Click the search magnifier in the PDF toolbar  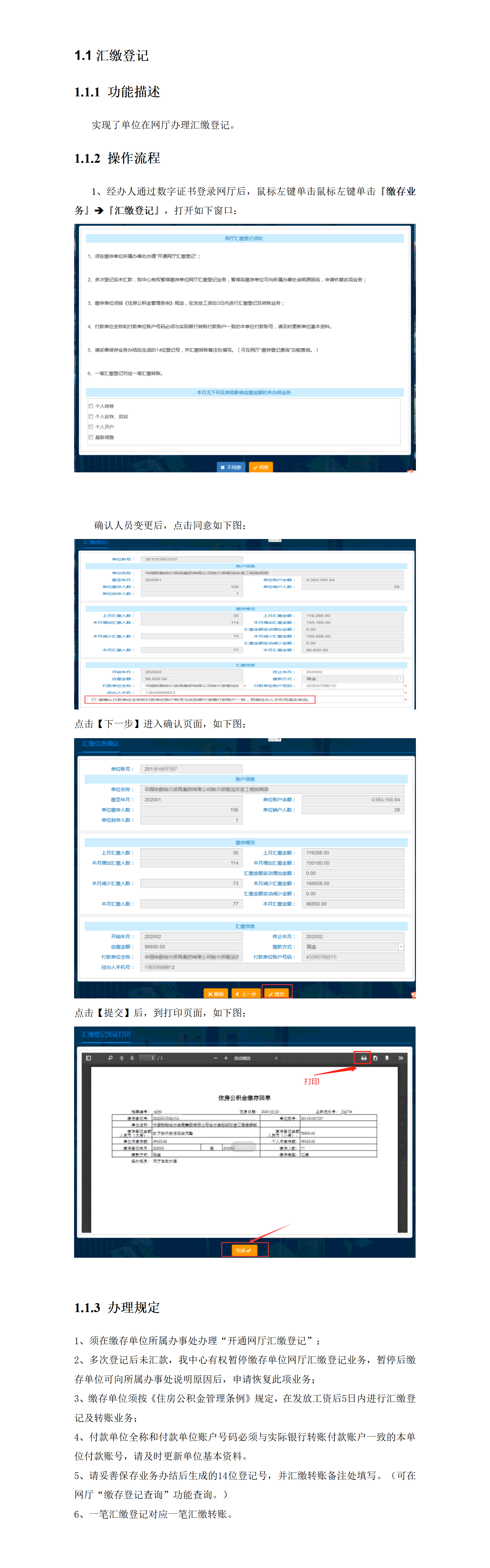pos(110,1058)
